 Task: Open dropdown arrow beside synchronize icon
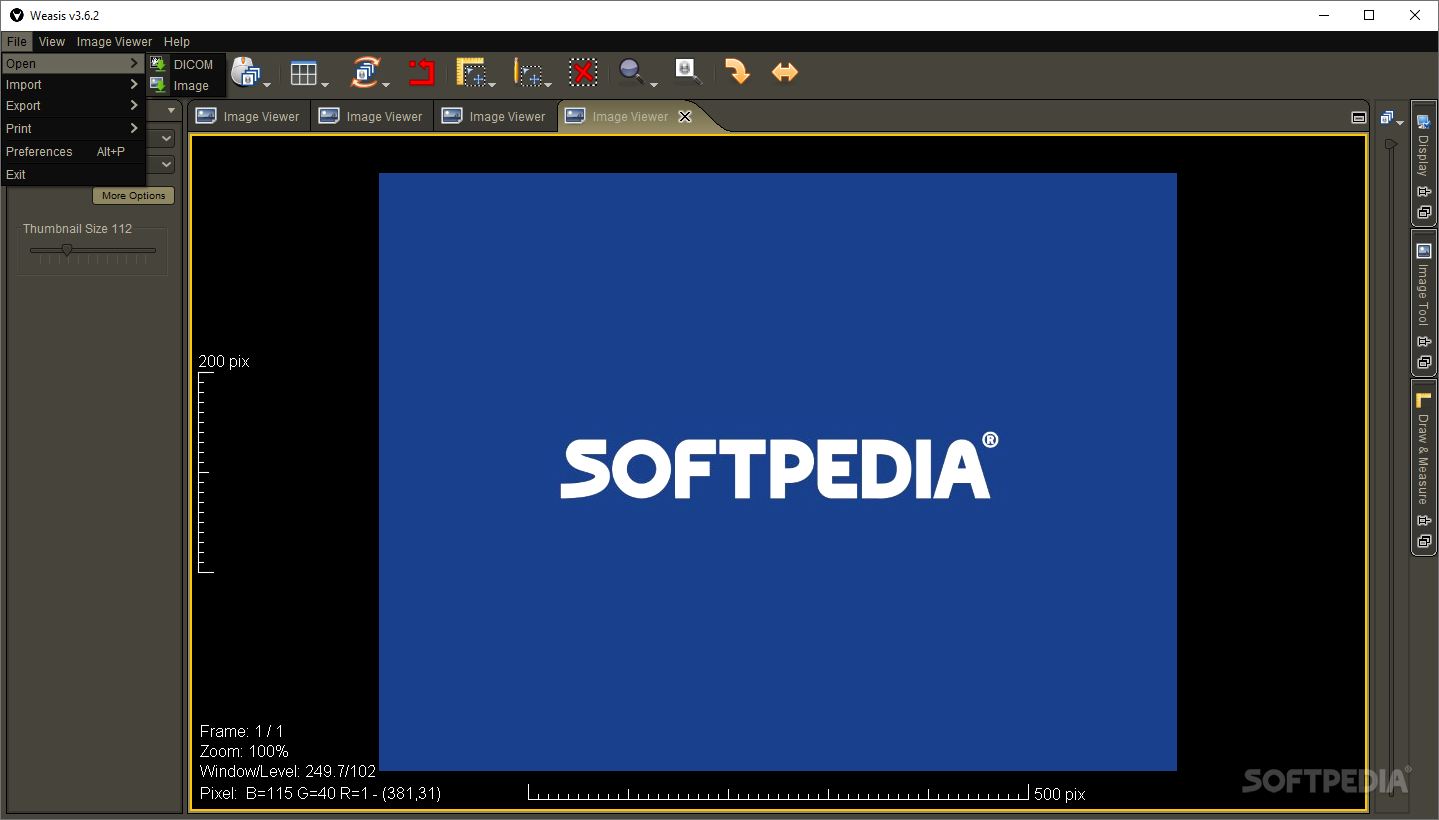pyautogui.click(x=384, y=84)
